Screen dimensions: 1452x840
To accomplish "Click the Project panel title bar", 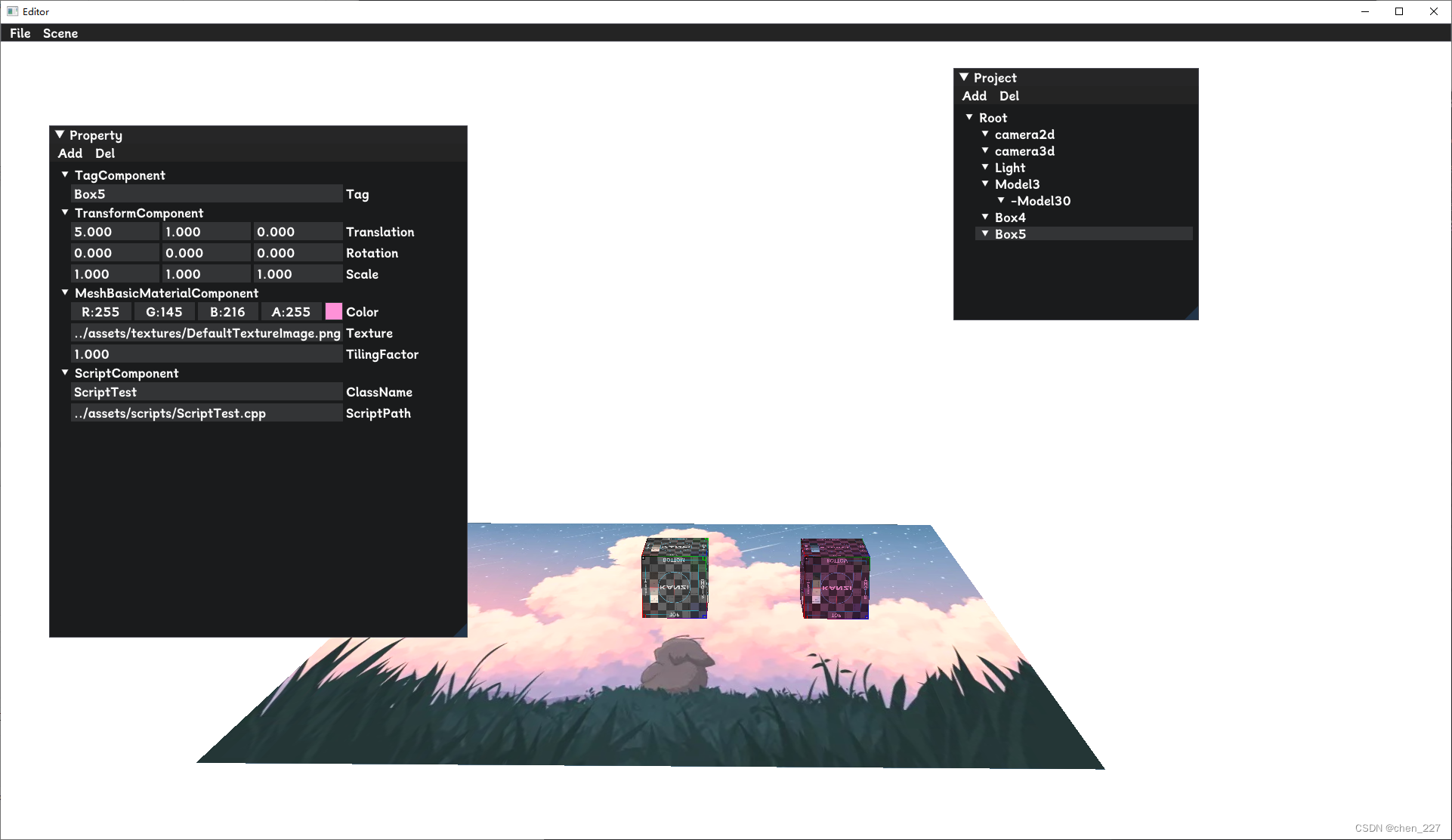I will 1076,78.
